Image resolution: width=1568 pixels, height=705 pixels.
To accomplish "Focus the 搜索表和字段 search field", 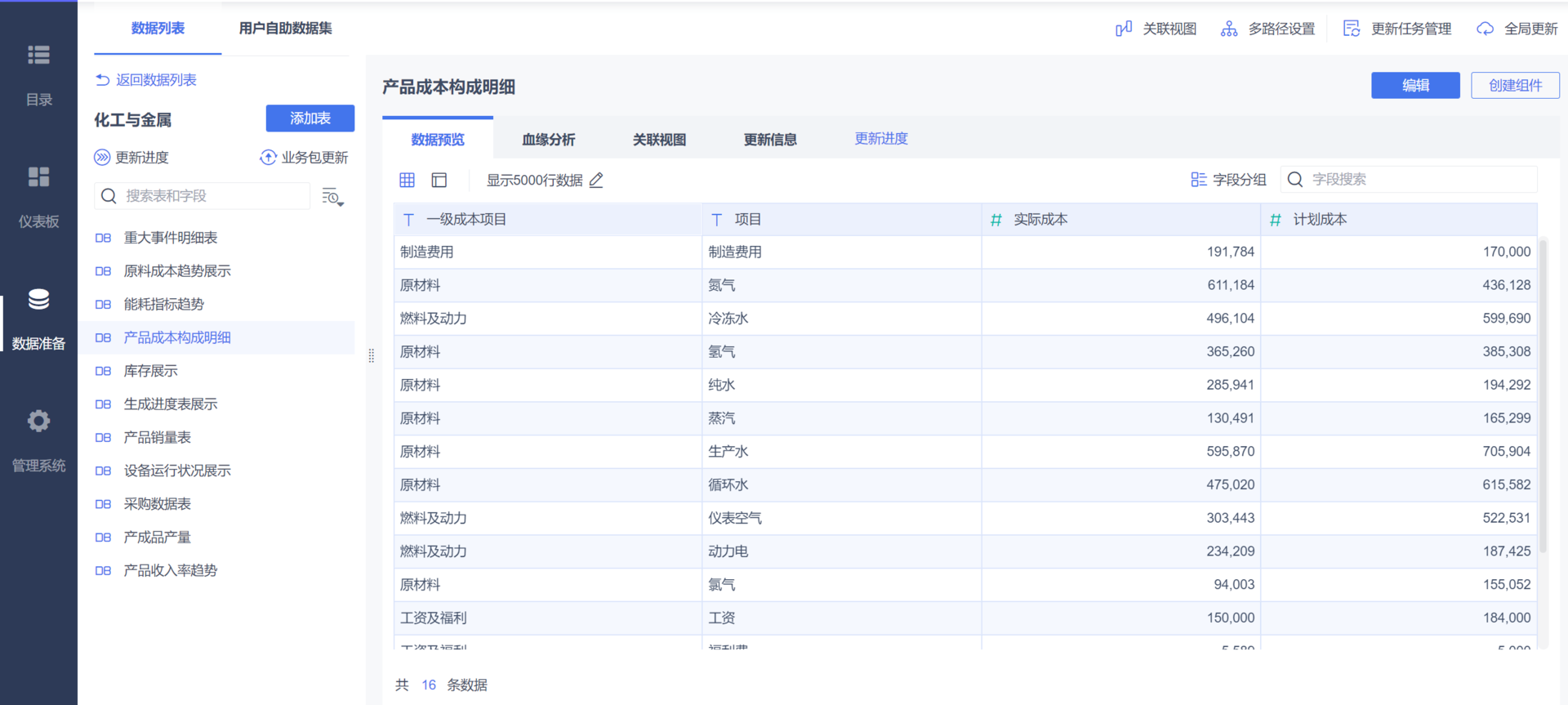I will tap(202, 196).
